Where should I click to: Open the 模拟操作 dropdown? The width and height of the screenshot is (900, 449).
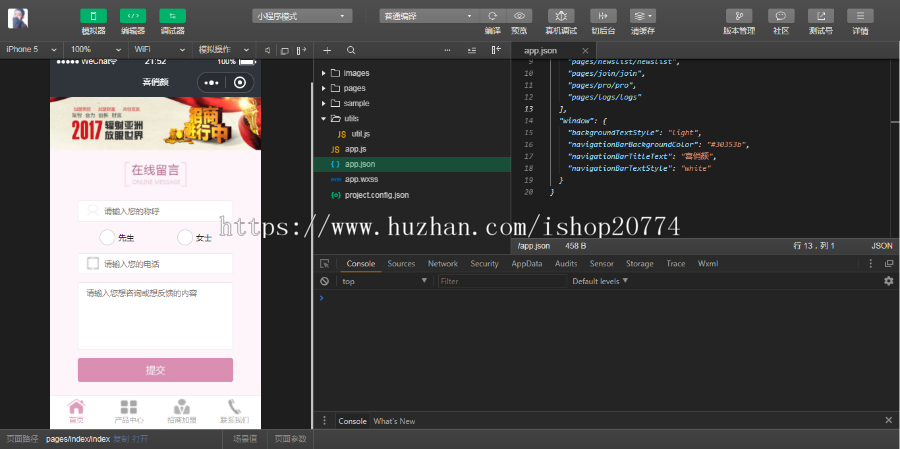[224, 49]
